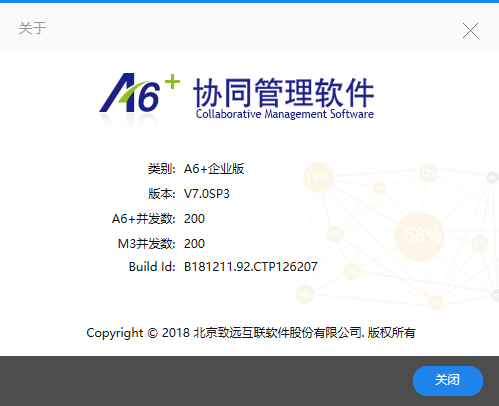The height and width of the screenshot is (406, 499).
Task: Click the green plus sign in the logo
Action: pyautogui.click(x=172, y=82)
